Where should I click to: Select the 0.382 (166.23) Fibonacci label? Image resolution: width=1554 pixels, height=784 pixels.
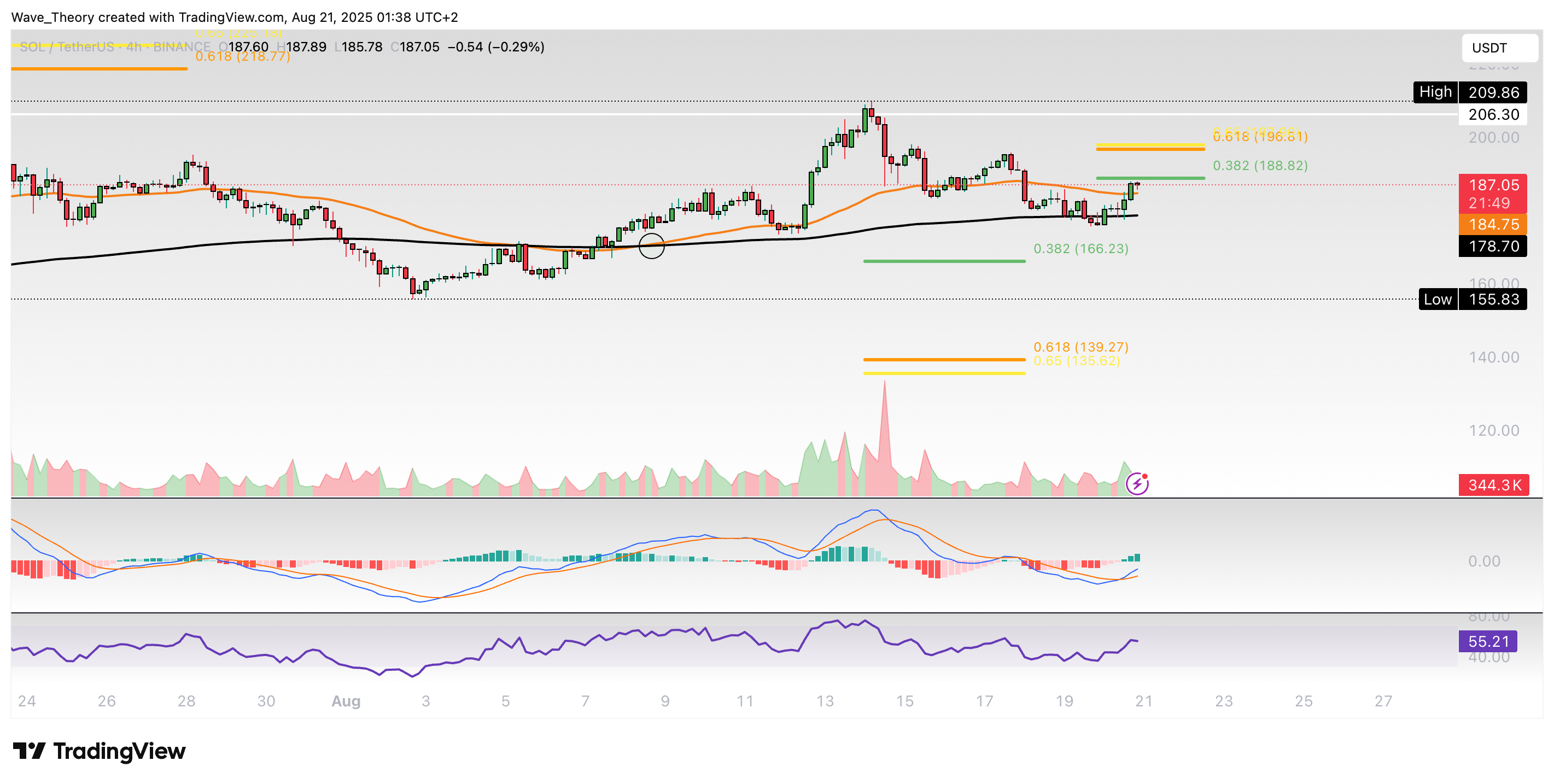point(1080,248)
